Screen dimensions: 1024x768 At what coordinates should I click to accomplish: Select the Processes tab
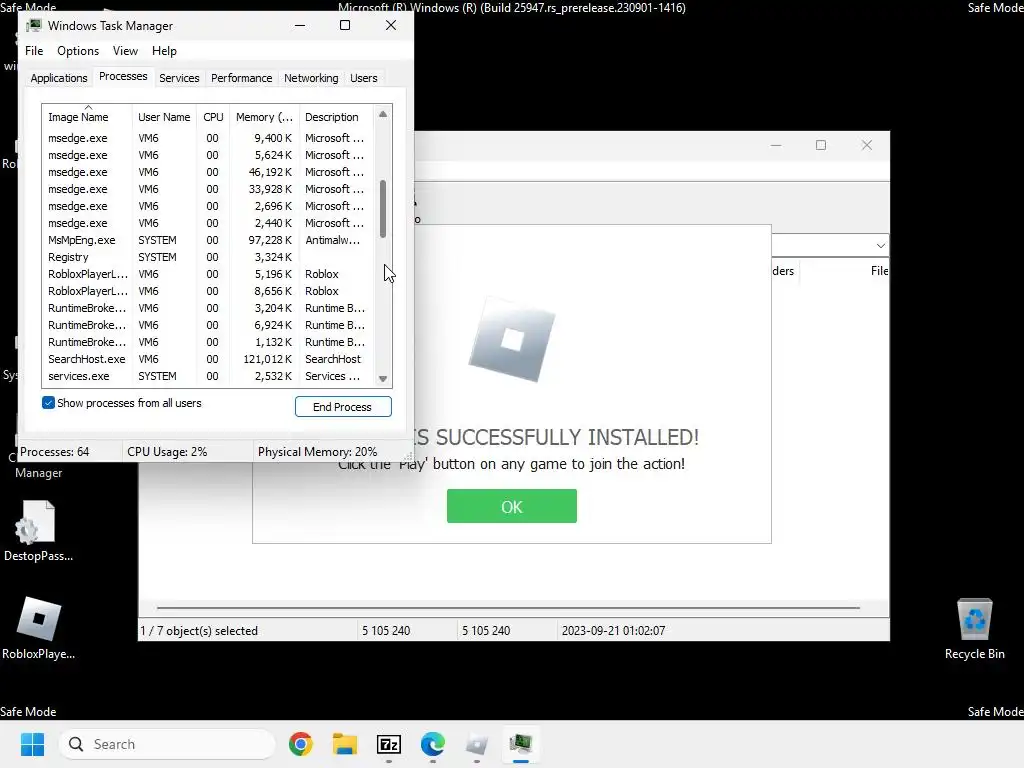(123, 76)
